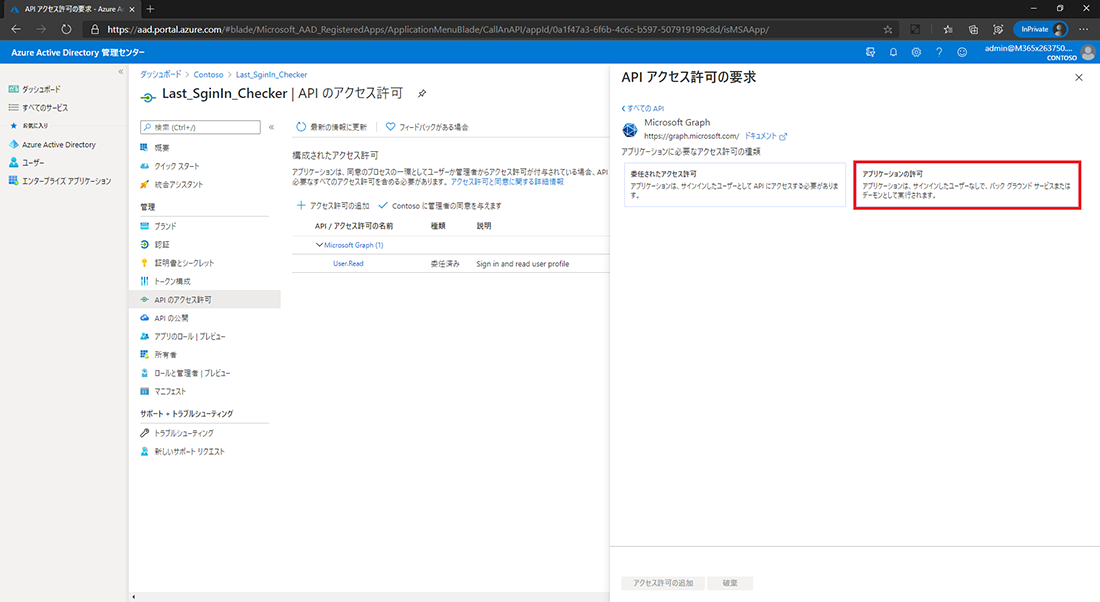Collapse the app resource menu

pyautogui.click(x=271, y=127)
